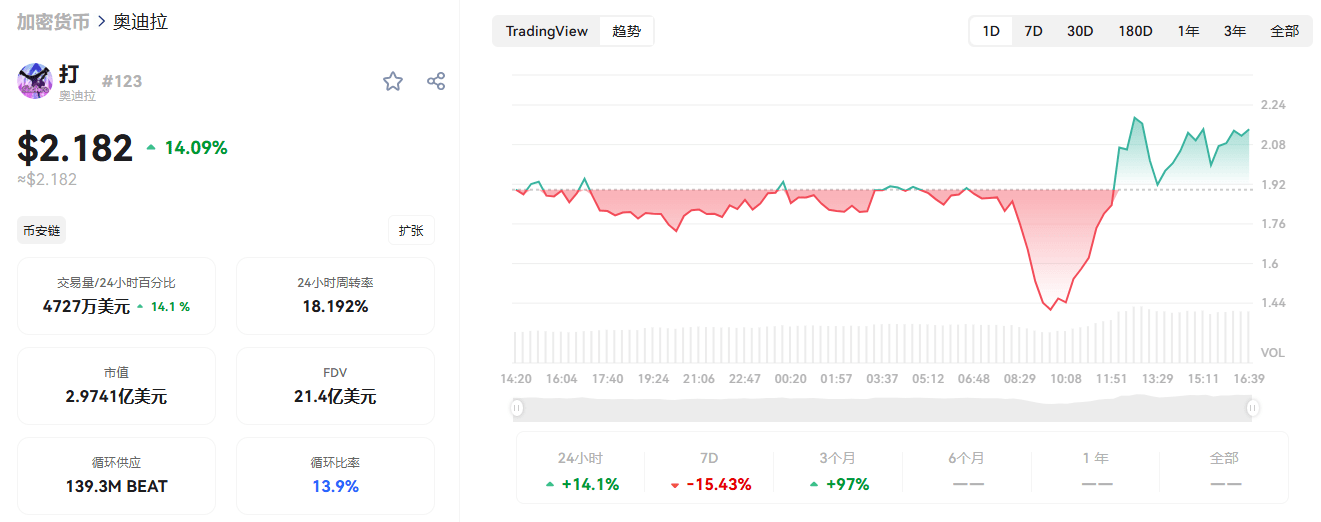Select the 30D time range
This screenshot has width=1321, height=522.
click(1080, 31)
